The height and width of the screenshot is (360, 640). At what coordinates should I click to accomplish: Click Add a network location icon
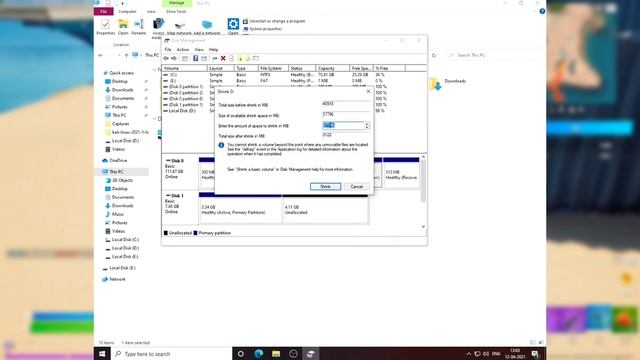point(207,25)
